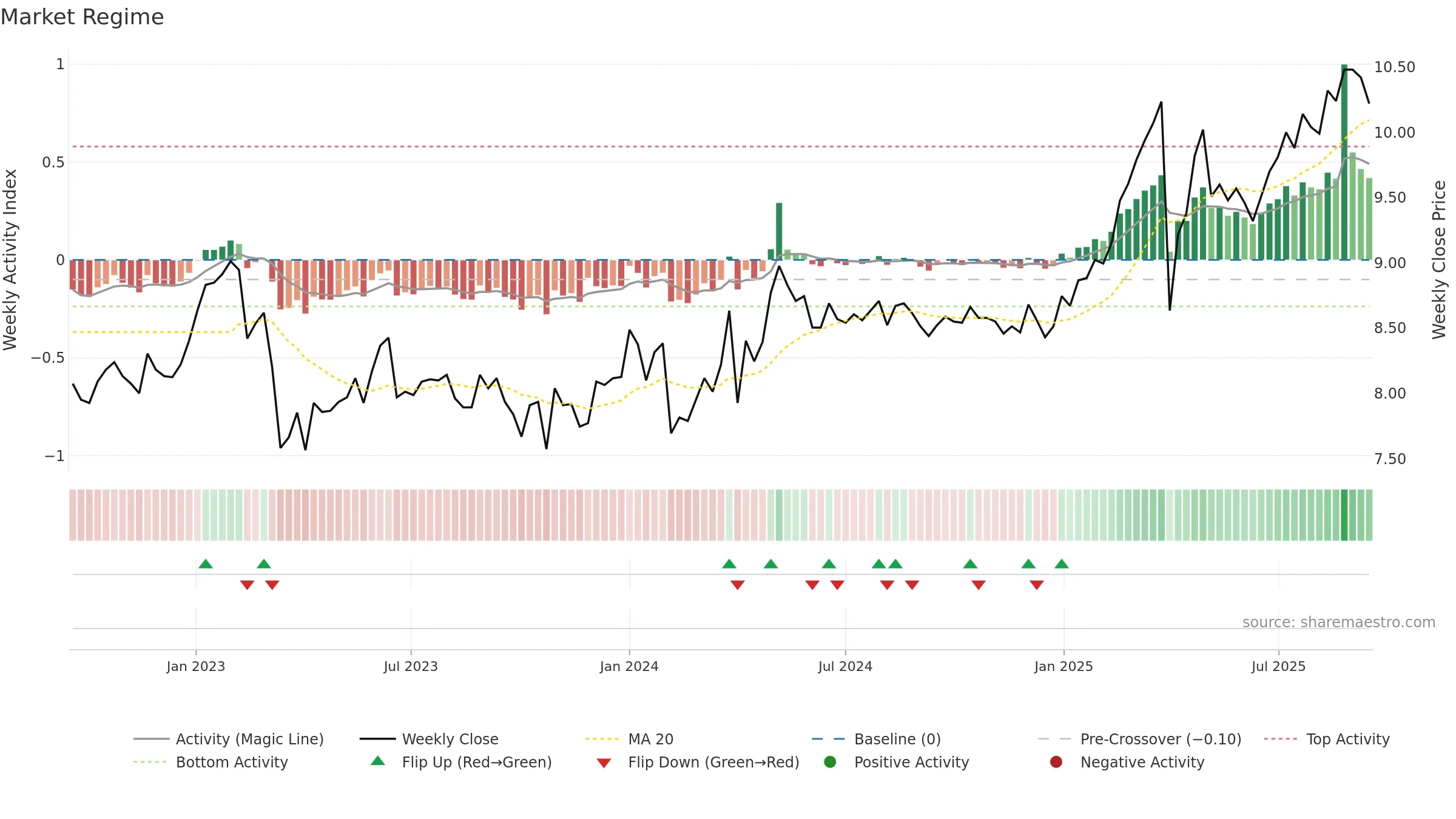This screenshot has width=1456, height=819.
Task: Click the Weekly Activity Index axis title
Action: (x=10, y=260)
